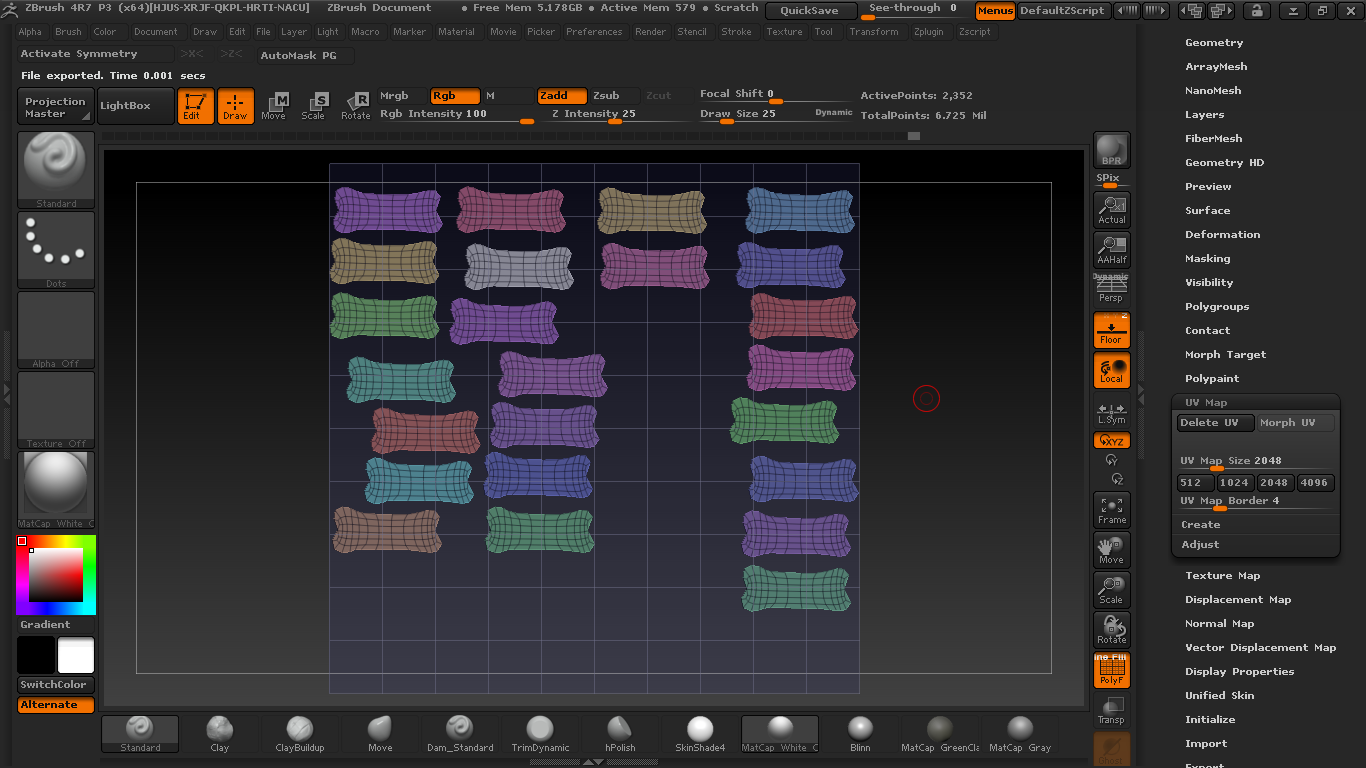This screenshot has height=768, width=1366.
Task: Select the TrimDynamic brush
Action: coord(540,734)
